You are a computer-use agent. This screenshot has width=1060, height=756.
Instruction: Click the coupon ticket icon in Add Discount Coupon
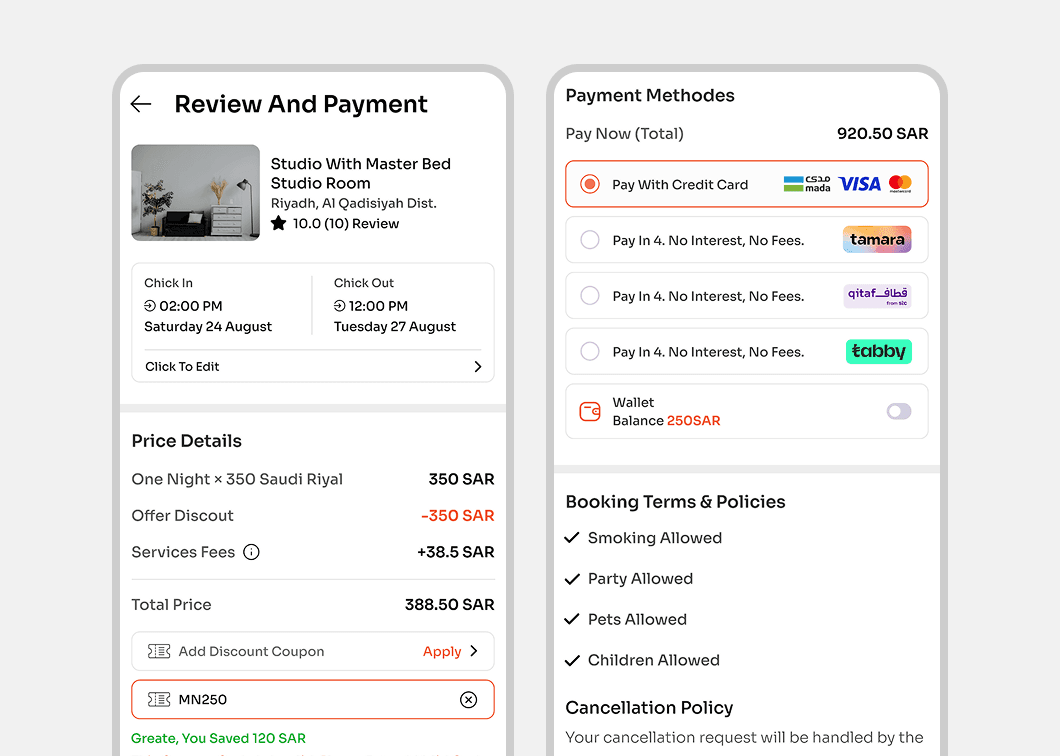point(159,651)
